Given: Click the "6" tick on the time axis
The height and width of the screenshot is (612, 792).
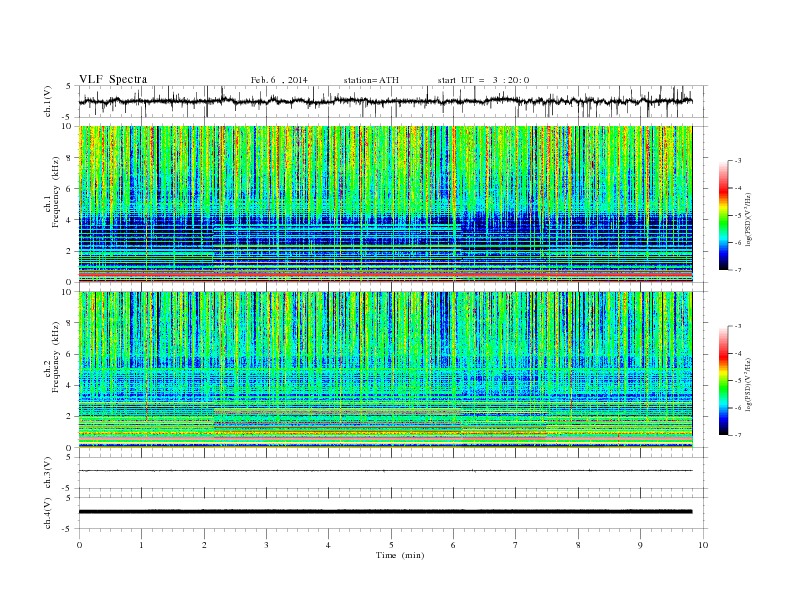Looking at the screenshot, I should pyautogui.click(x=453, y=545).
